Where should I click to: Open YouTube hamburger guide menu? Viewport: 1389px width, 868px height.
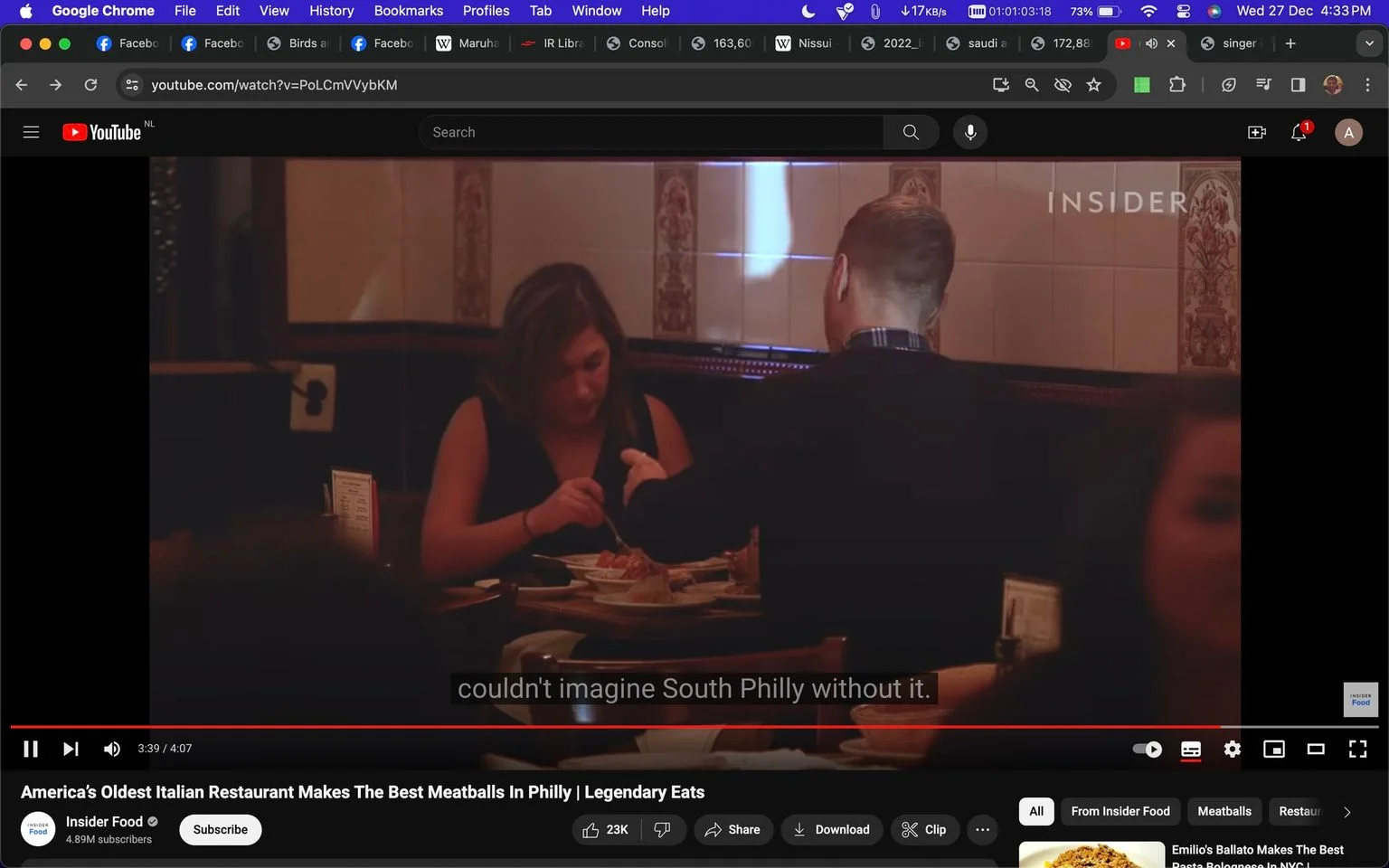[31, 132]
